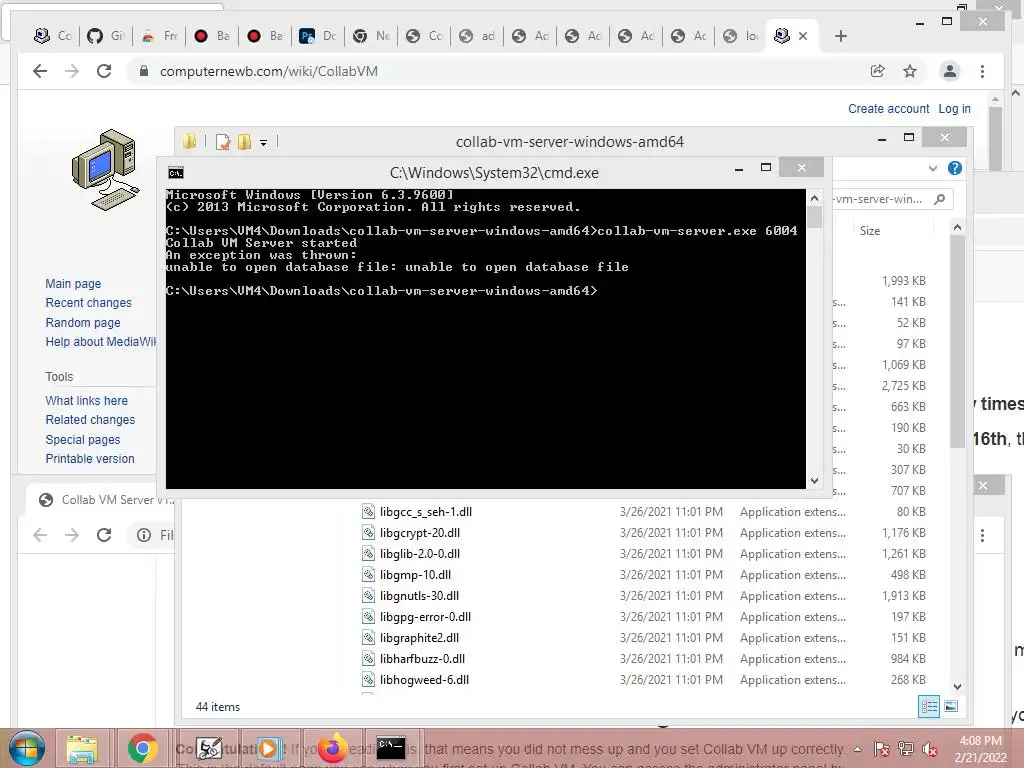Close the active CollabVM wiki tab
Screen dimensions: 1024x768
point(803,36)
